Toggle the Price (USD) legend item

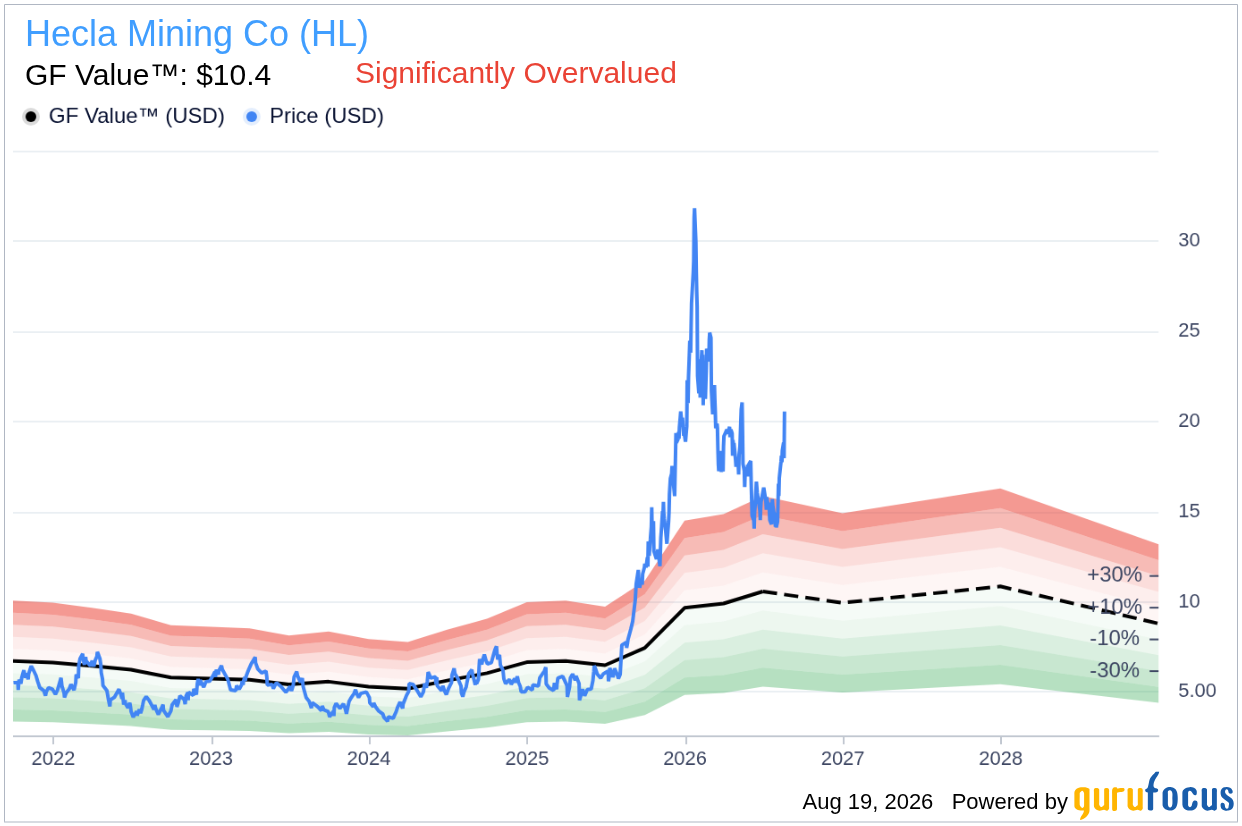(x=314, y=116)
